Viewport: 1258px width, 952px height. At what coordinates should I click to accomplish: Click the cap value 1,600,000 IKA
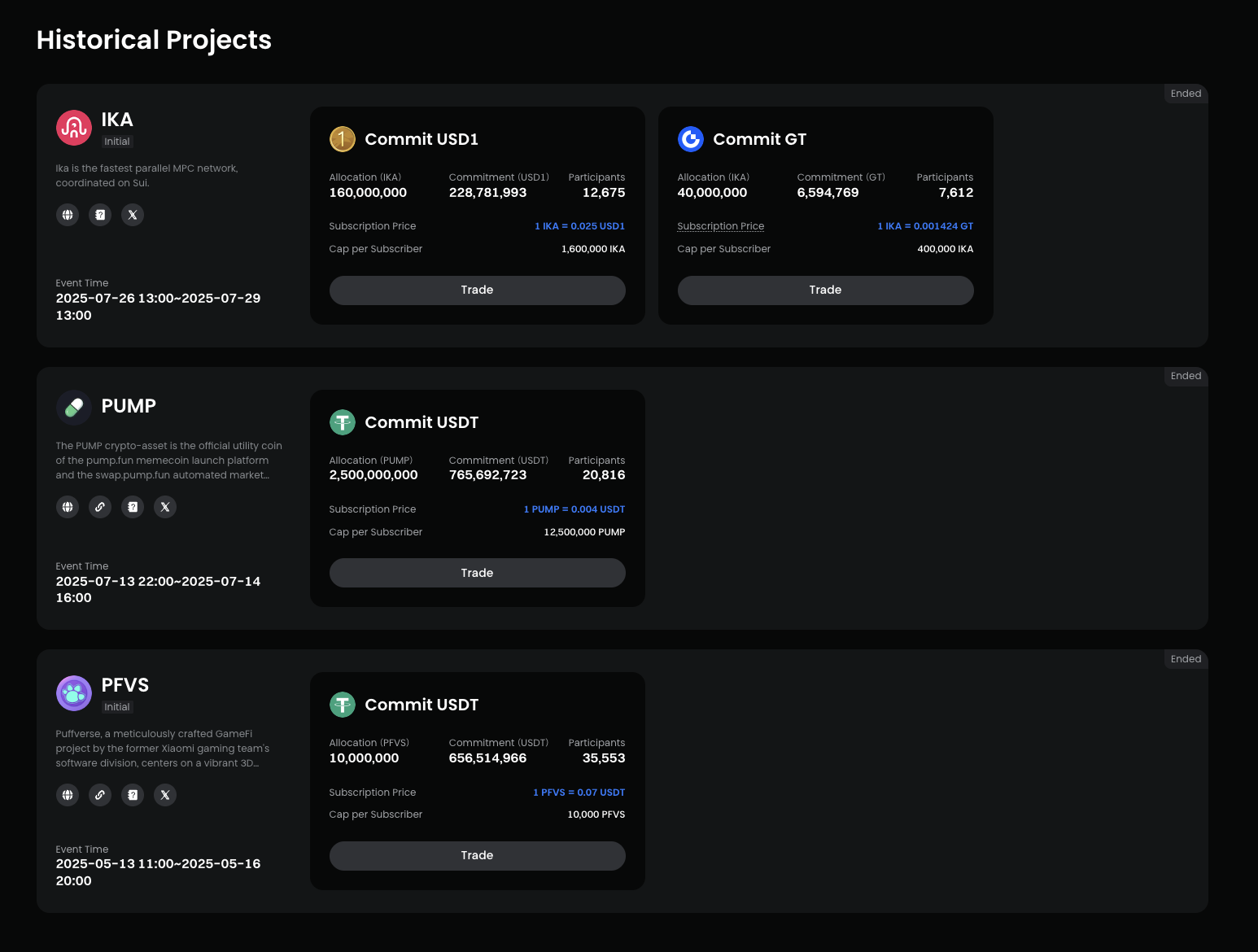(x=593, y=249)
